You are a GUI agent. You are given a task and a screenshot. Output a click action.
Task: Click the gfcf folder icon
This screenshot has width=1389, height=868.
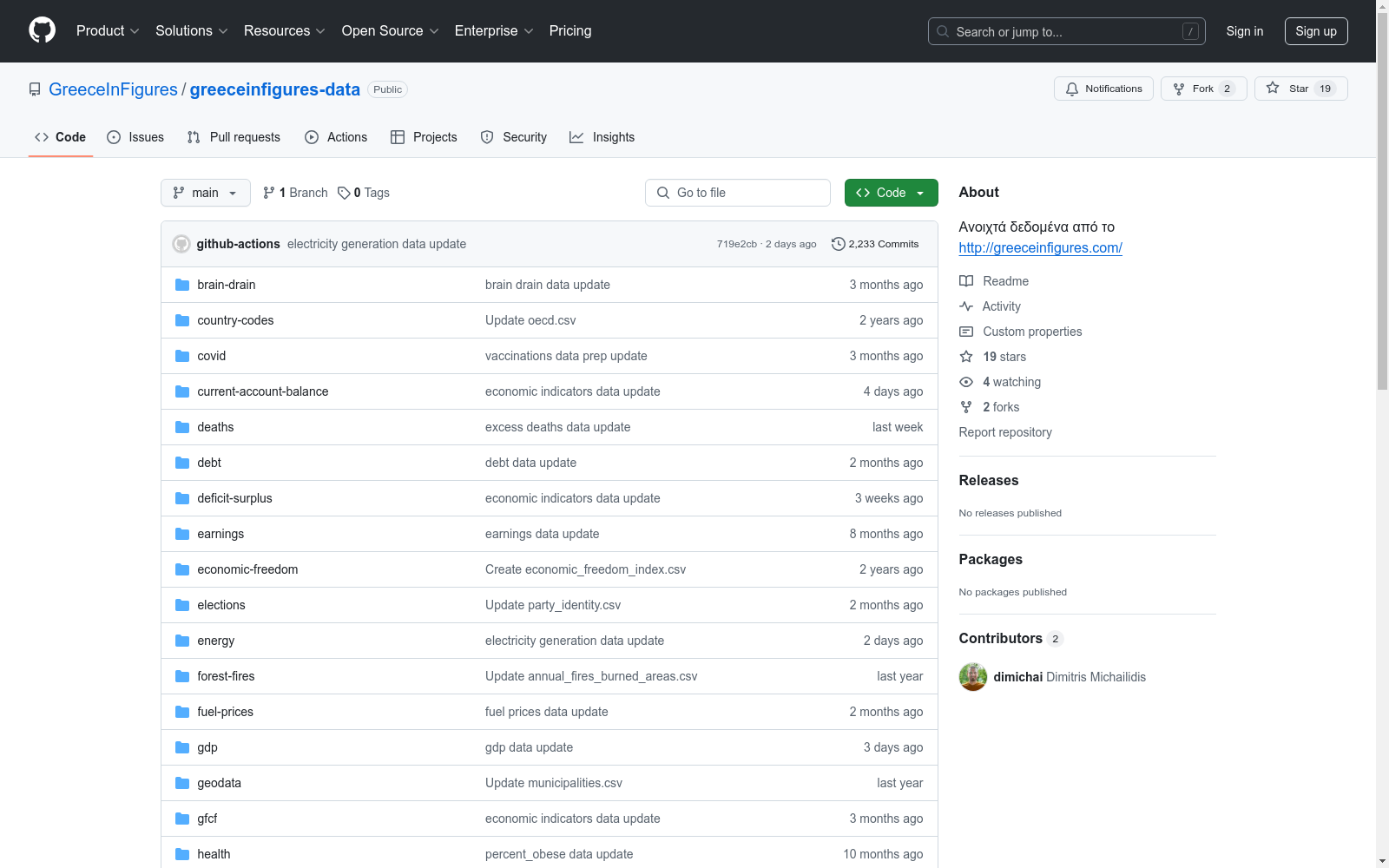pyautogui.click(x=182, y=819)
